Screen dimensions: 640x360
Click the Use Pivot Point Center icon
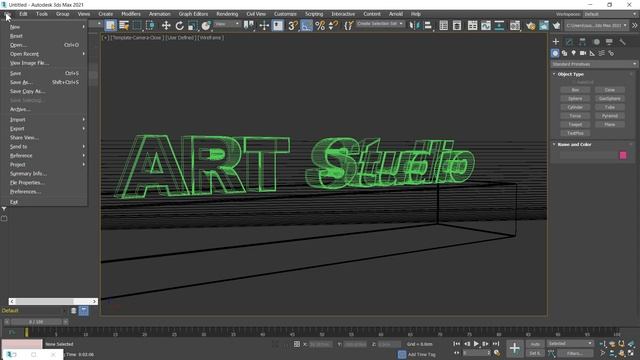[x=249, y=26]
